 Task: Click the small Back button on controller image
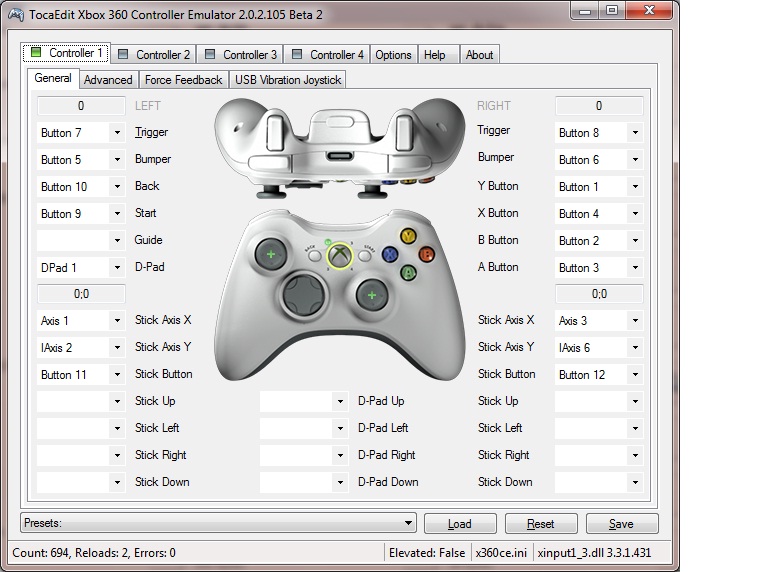click(x=314, y=256)
